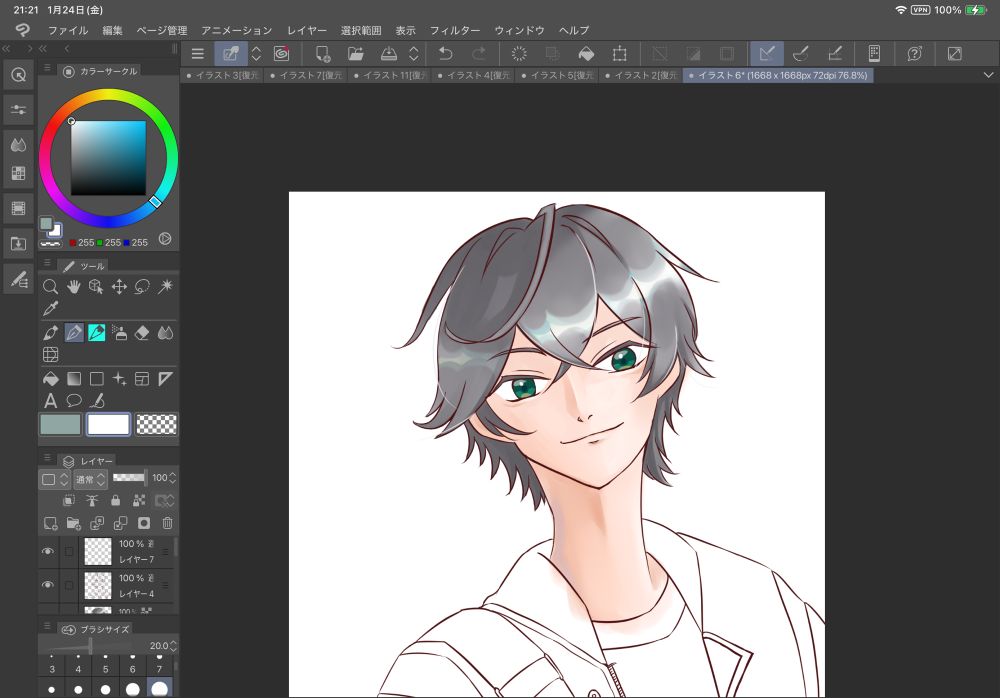Open the ファイル menu
The image size is (1000, 698).
pyautogui.click(x=68, y=30)
